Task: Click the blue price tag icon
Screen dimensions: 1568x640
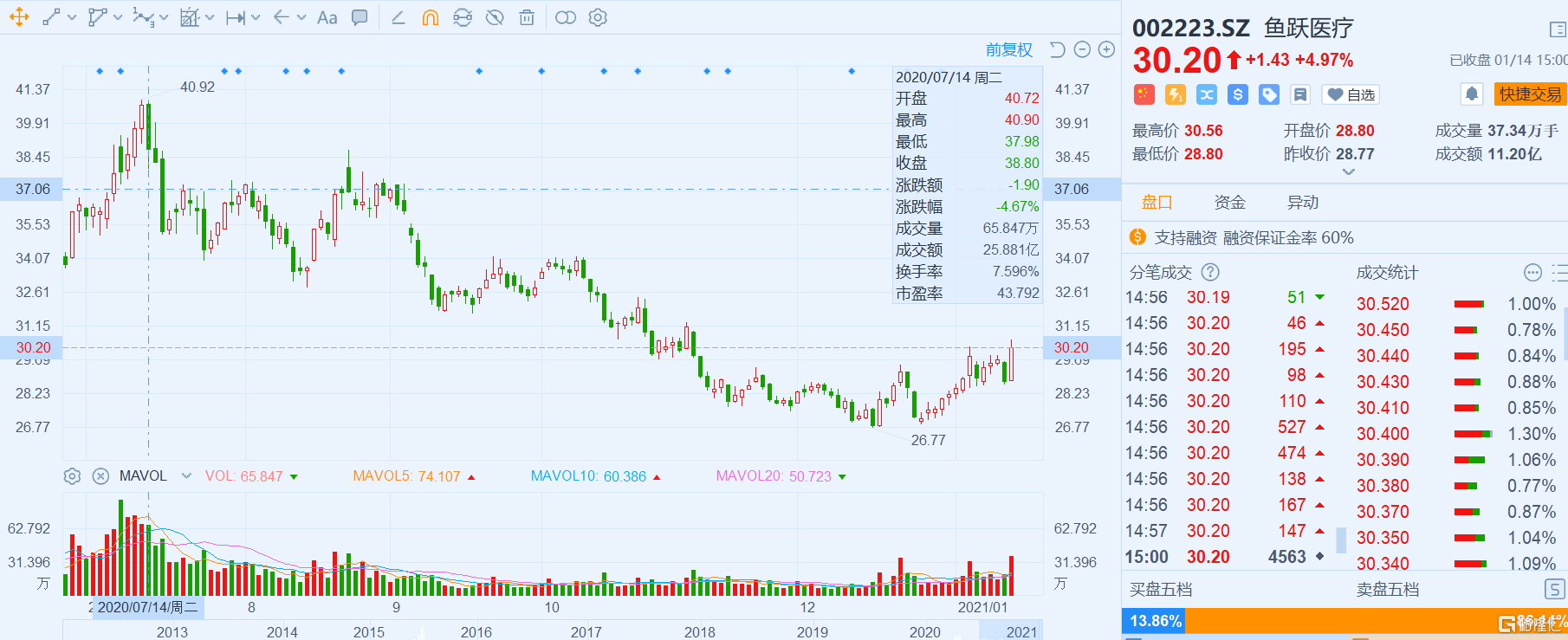Action: coord(1269,94)
